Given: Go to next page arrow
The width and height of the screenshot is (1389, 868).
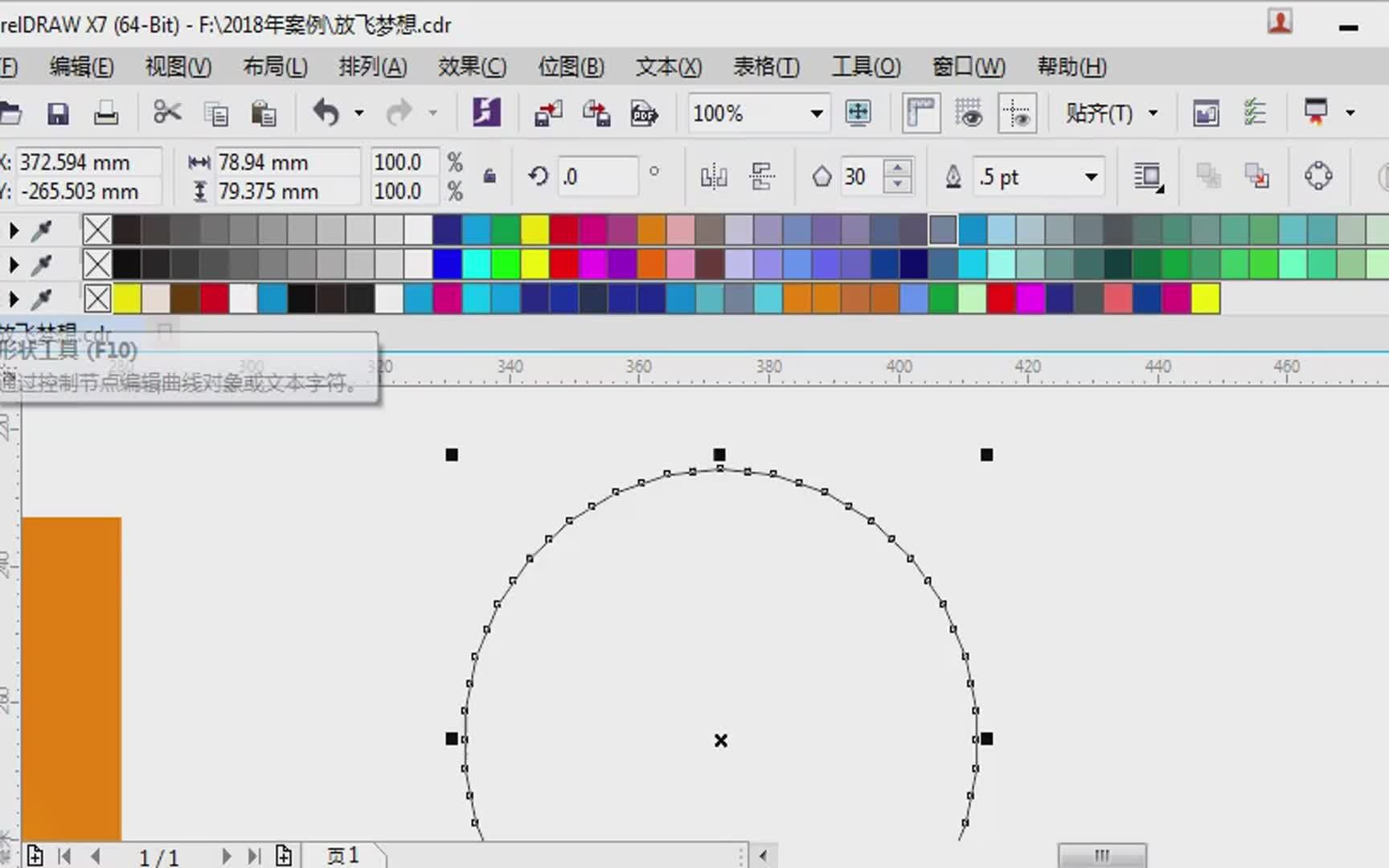Looking at the screenshot, I should (226, 856).
